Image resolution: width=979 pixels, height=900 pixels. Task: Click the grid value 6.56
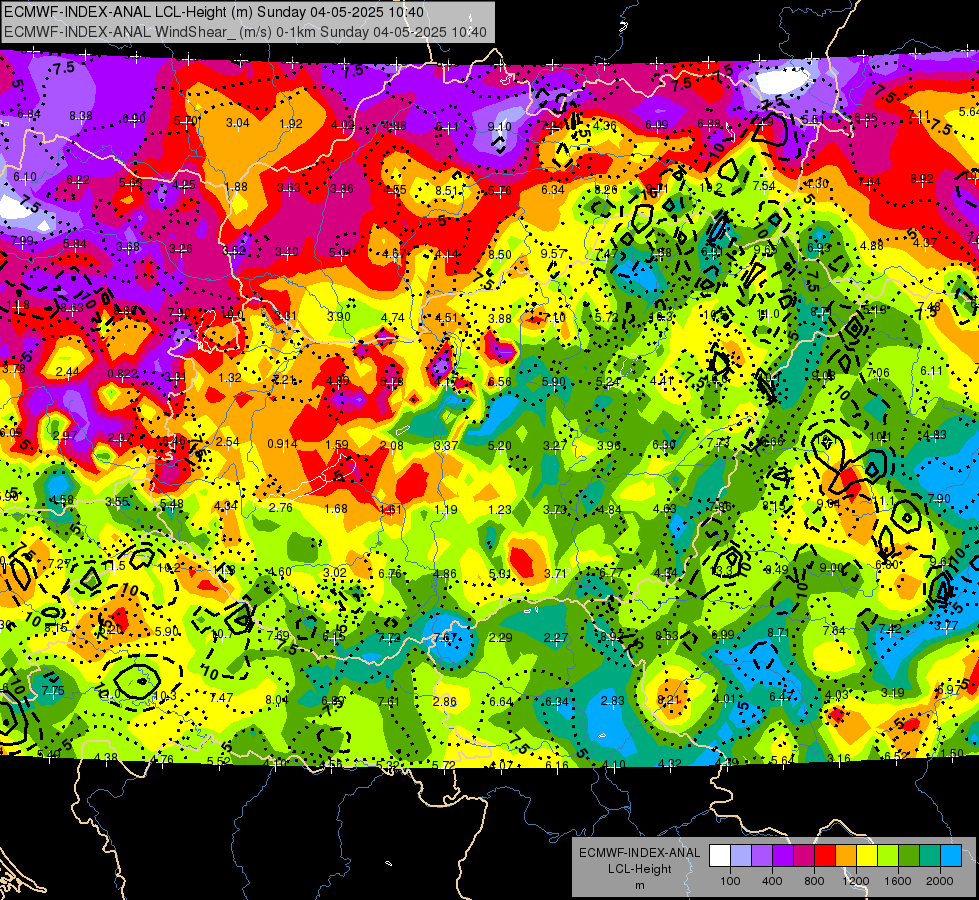pyautogui.click(x=499, y=382)
